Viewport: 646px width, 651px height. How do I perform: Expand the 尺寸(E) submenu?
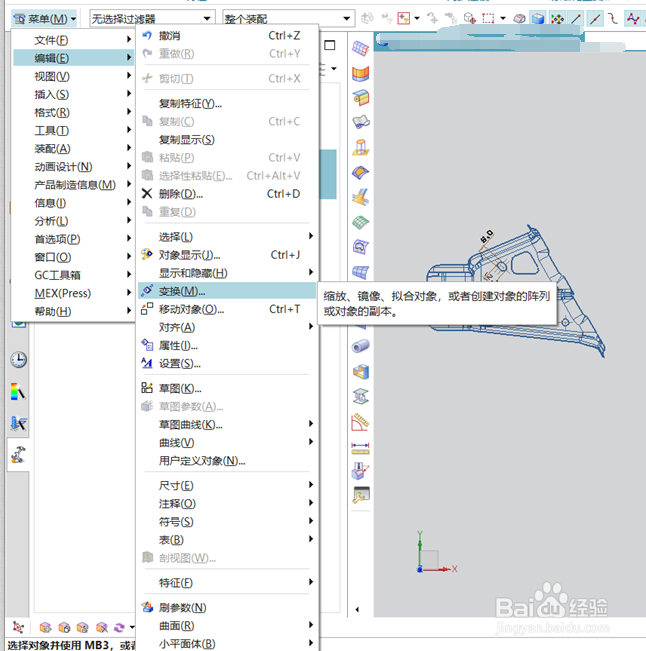coord(227,485)
